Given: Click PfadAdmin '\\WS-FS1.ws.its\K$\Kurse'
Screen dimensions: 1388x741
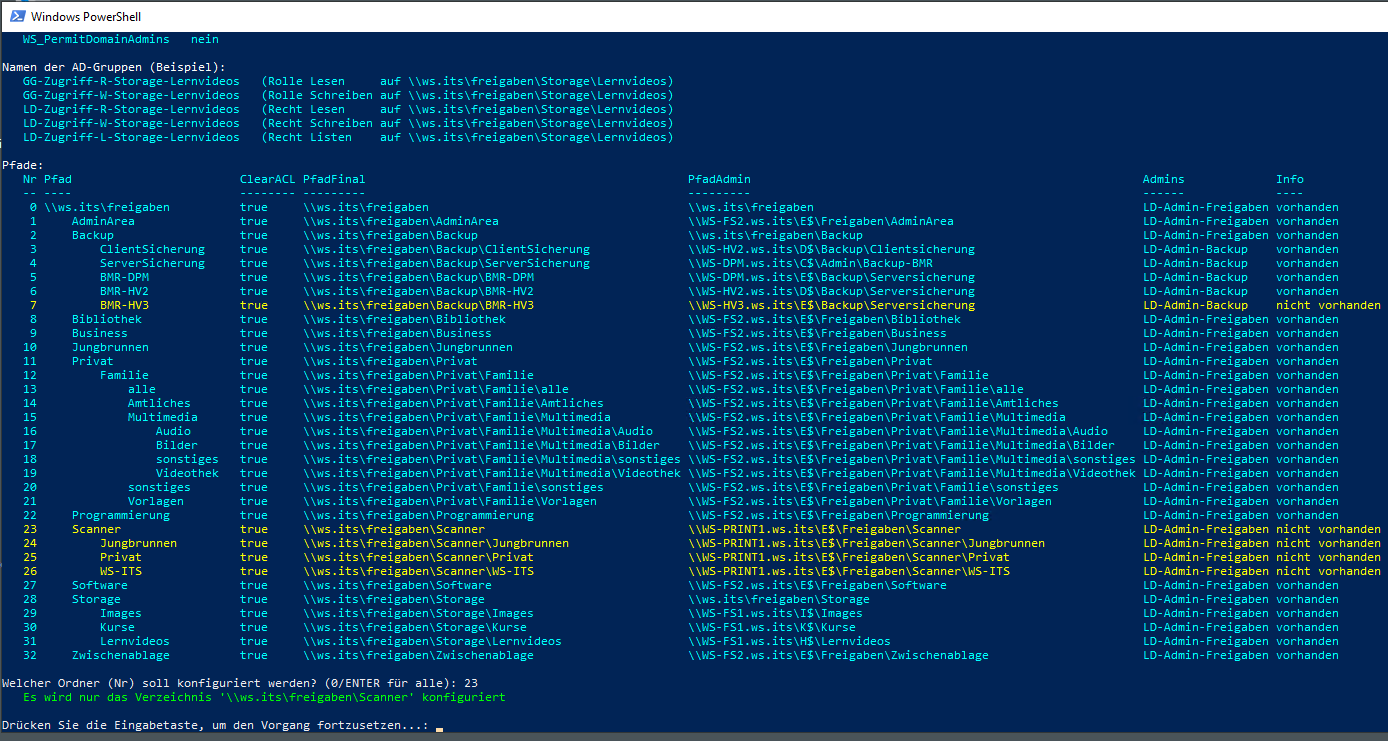Looking at the screenshot, I should [772, 627].
